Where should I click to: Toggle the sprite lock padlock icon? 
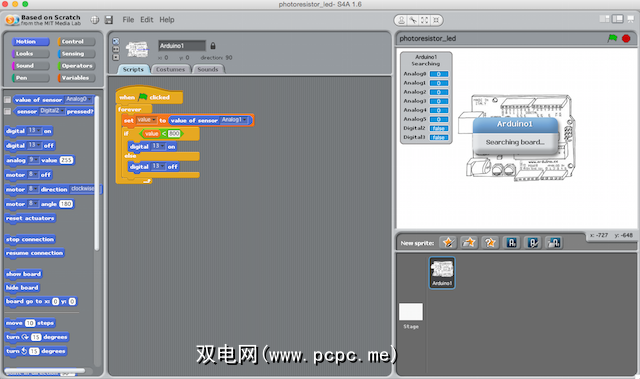(213, 46)
